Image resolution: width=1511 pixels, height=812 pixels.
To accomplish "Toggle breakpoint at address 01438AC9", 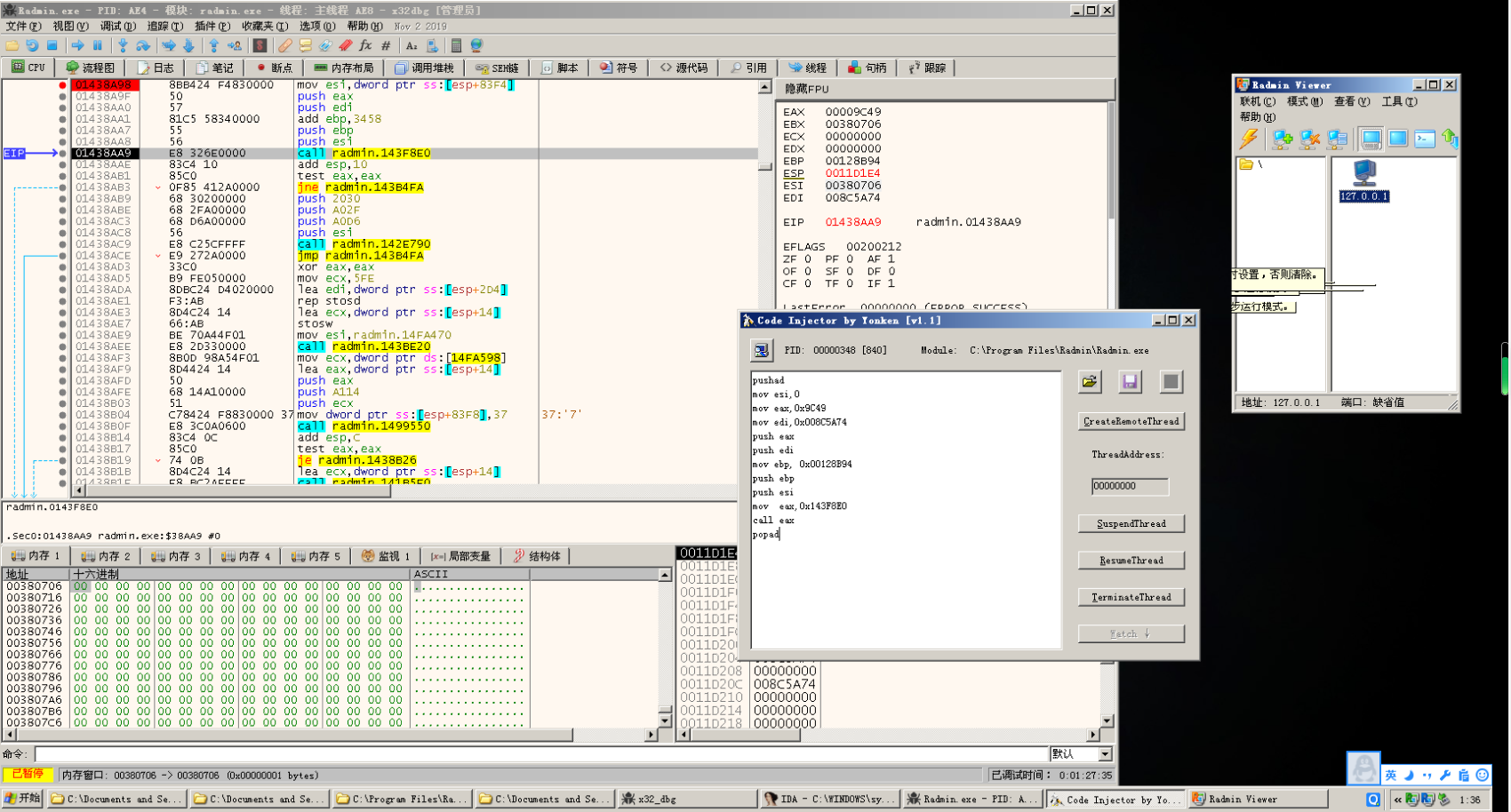I will point(62,244).
